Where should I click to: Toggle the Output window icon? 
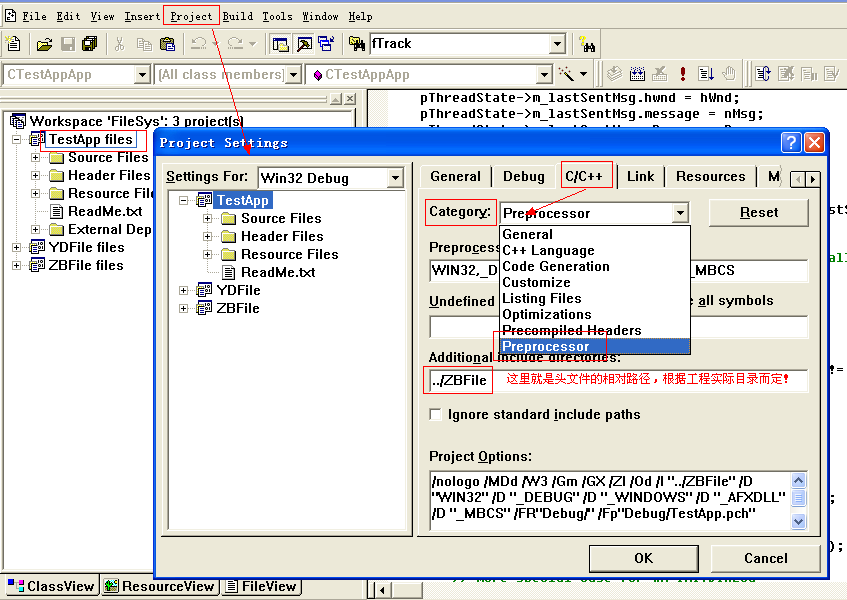(x=304, y=44)
